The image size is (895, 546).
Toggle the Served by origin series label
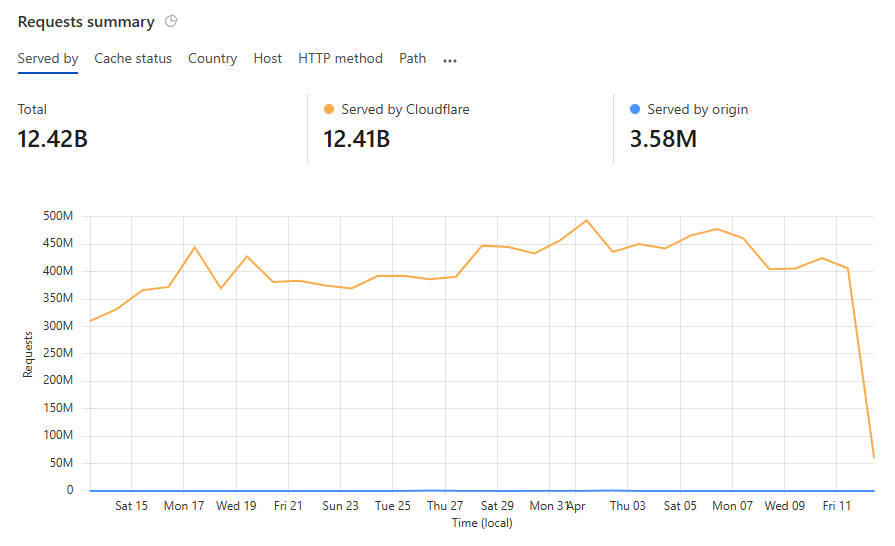click(698, 109)
